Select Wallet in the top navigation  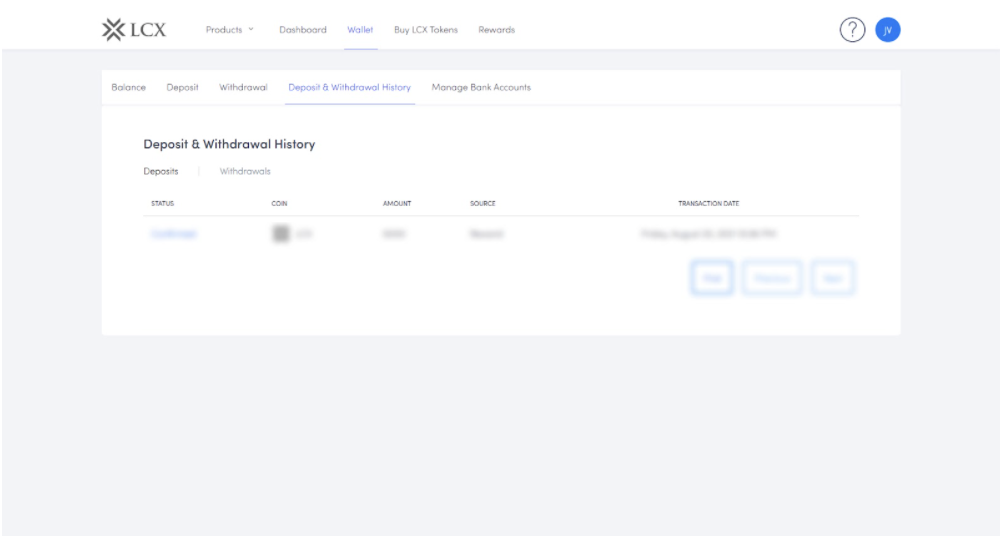tap(360, 30)
